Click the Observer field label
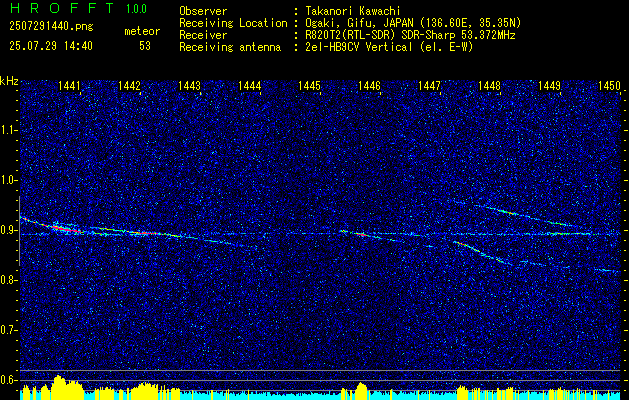Image resolution: width=629 pixels, height=400 pixels. (203, 11)
